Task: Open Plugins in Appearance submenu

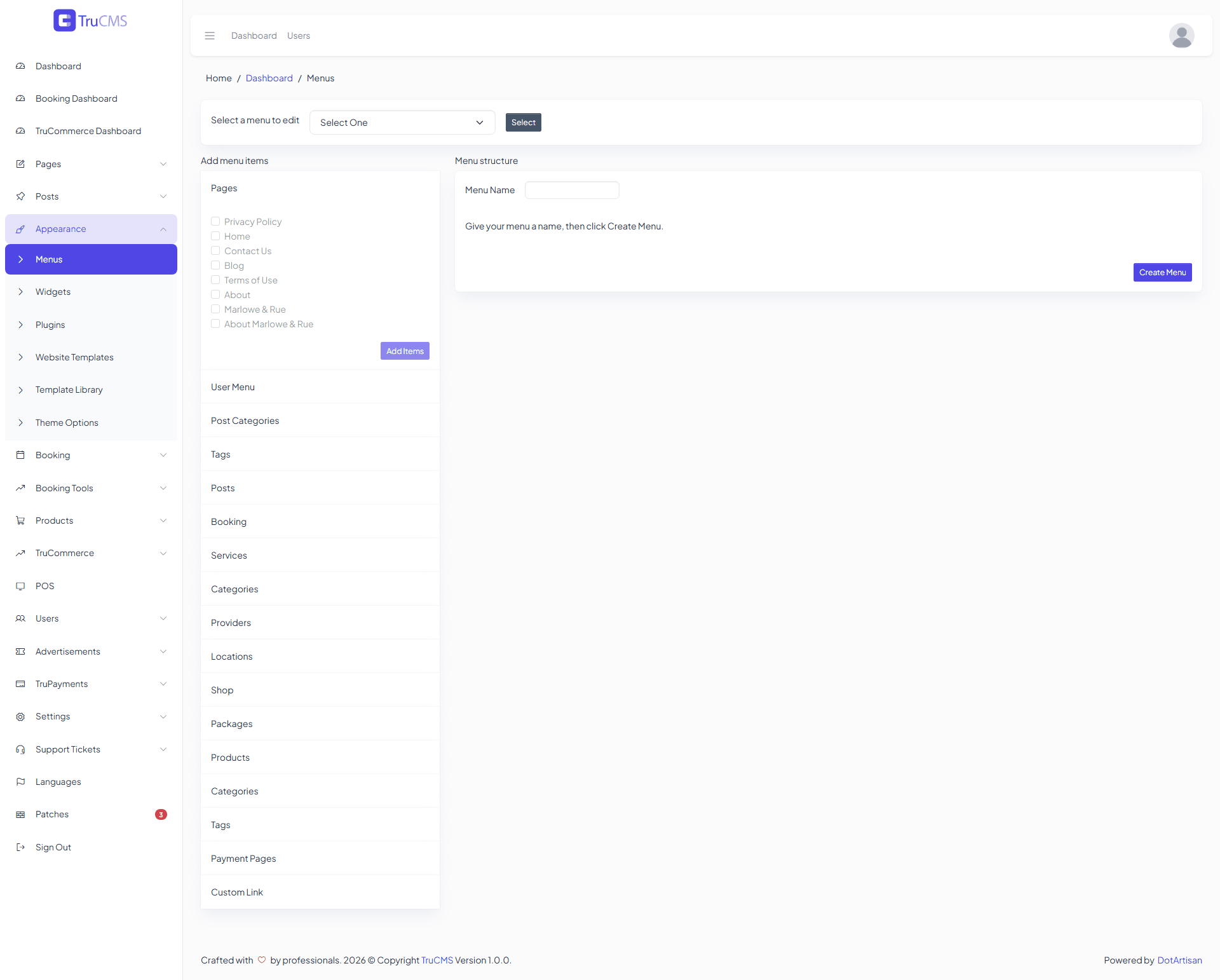Action: [x=91, y=325]
